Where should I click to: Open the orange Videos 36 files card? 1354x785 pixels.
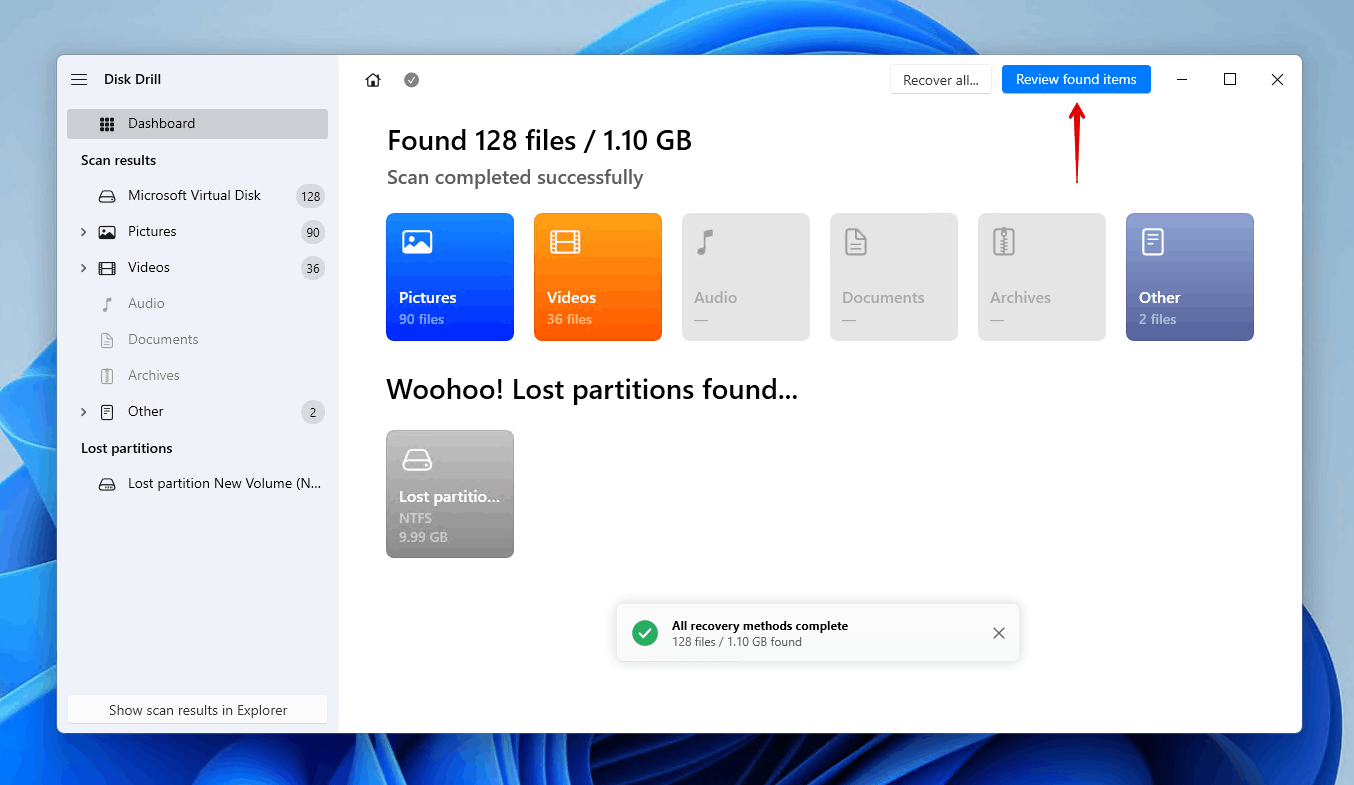(x=598, y=277)
